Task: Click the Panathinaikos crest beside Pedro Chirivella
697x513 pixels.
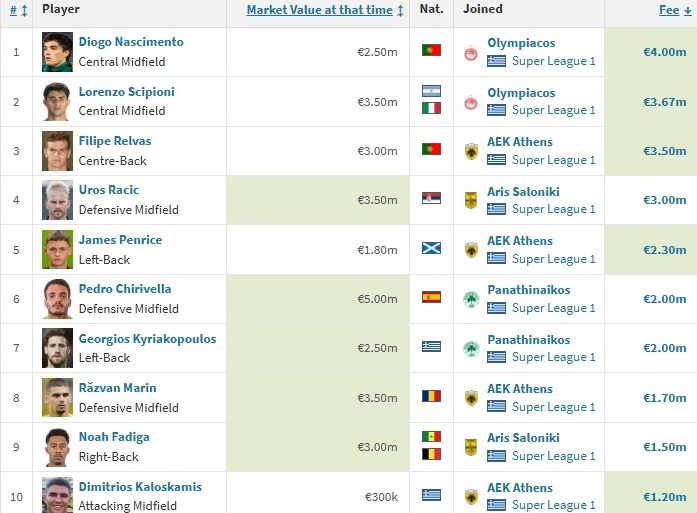Action: click(471, 299)
